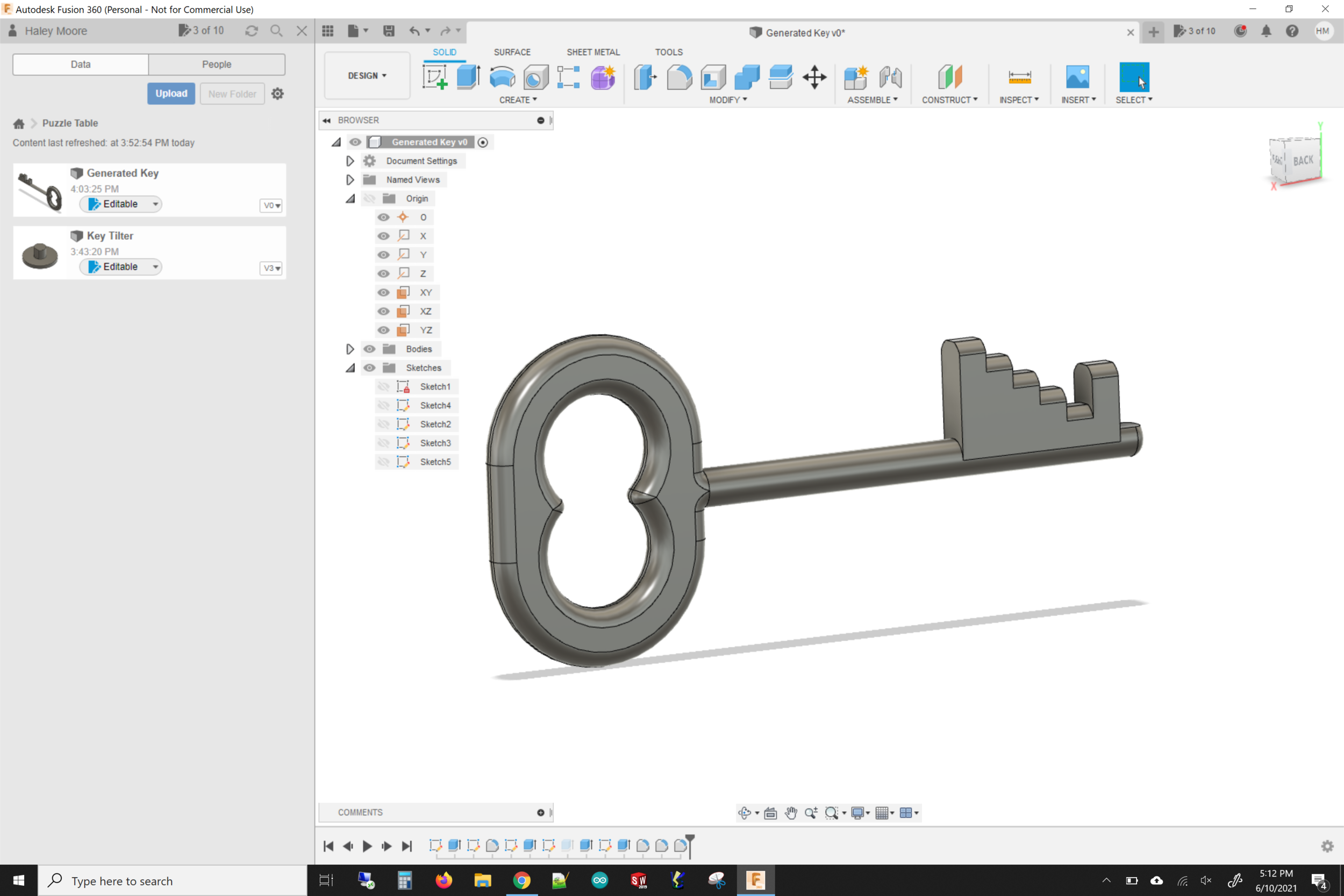The width and height of the screenshot is (1344, 896).
Task: Show Sketch1 with its eye icon
Action: tap(383, 387)
